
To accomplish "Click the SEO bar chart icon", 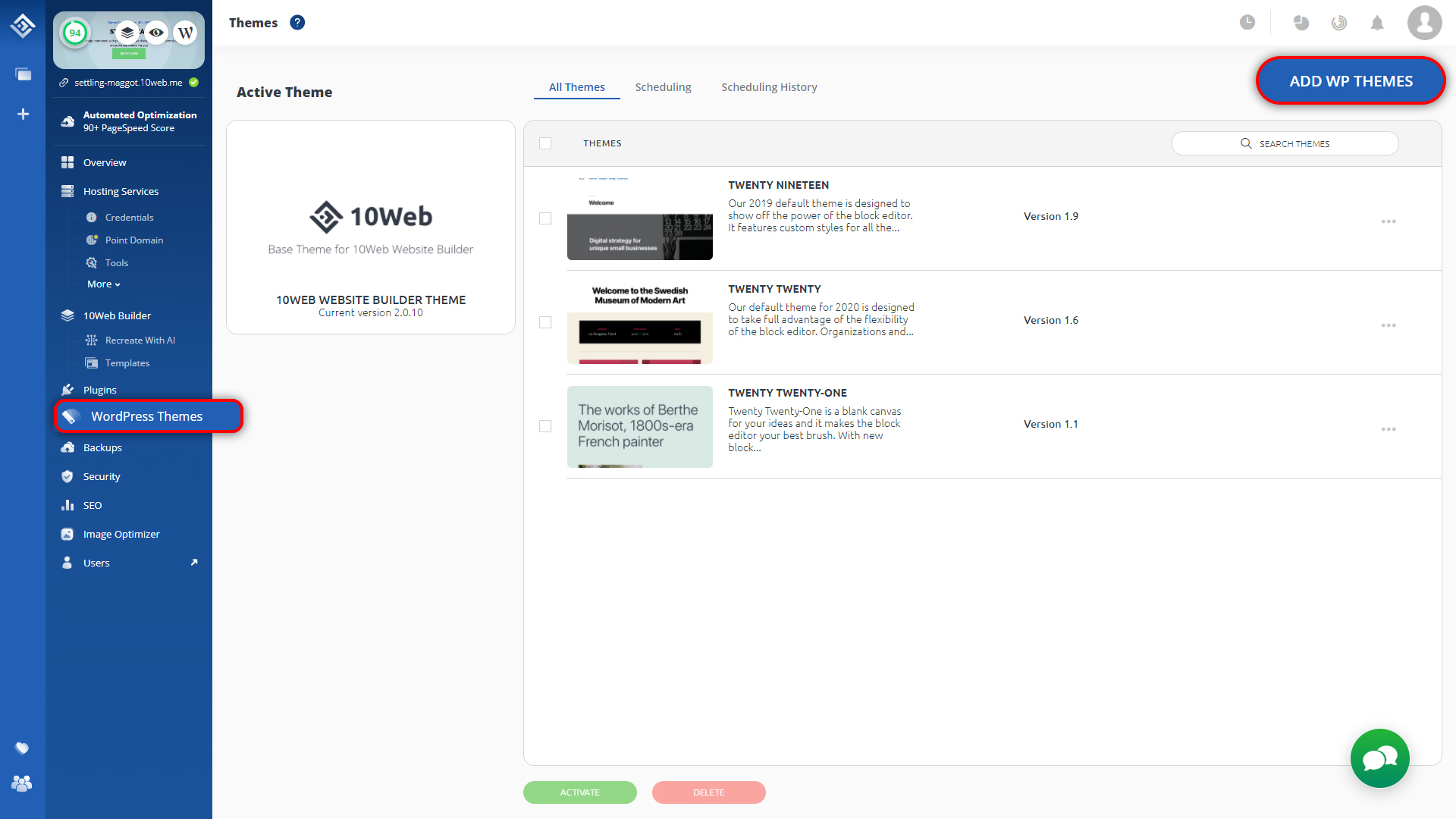I will [67, 505].
